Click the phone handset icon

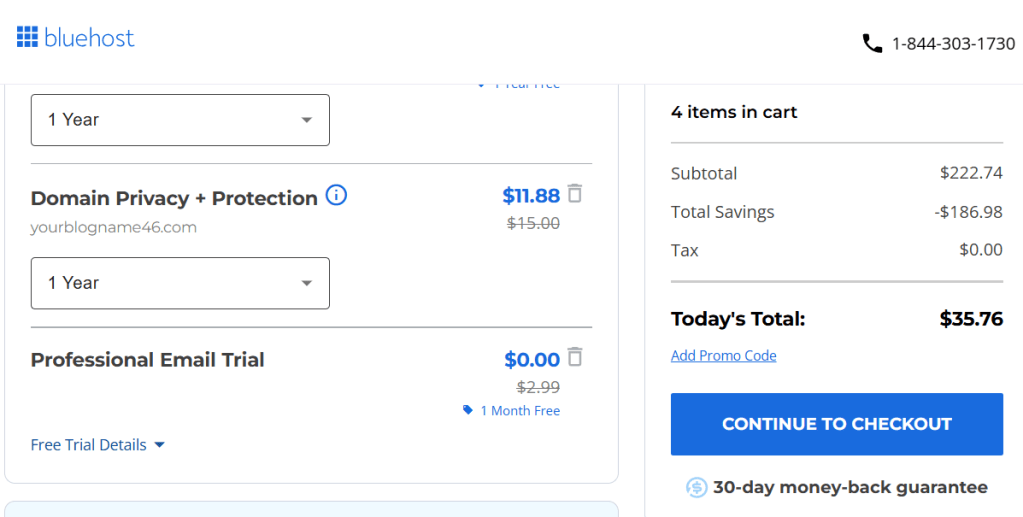(x=872, y=44)
